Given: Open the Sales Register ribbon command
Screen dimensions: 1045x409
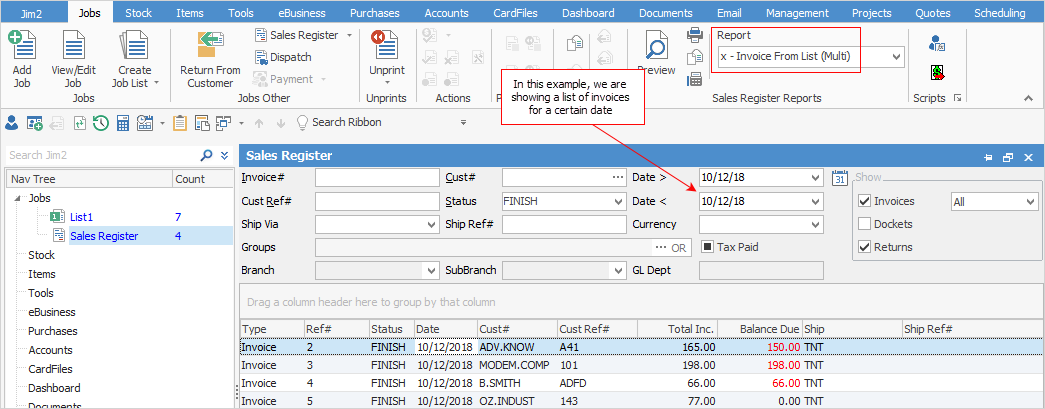Looking at the screenshot, I should pyautogui.click(x=304, y=35).
